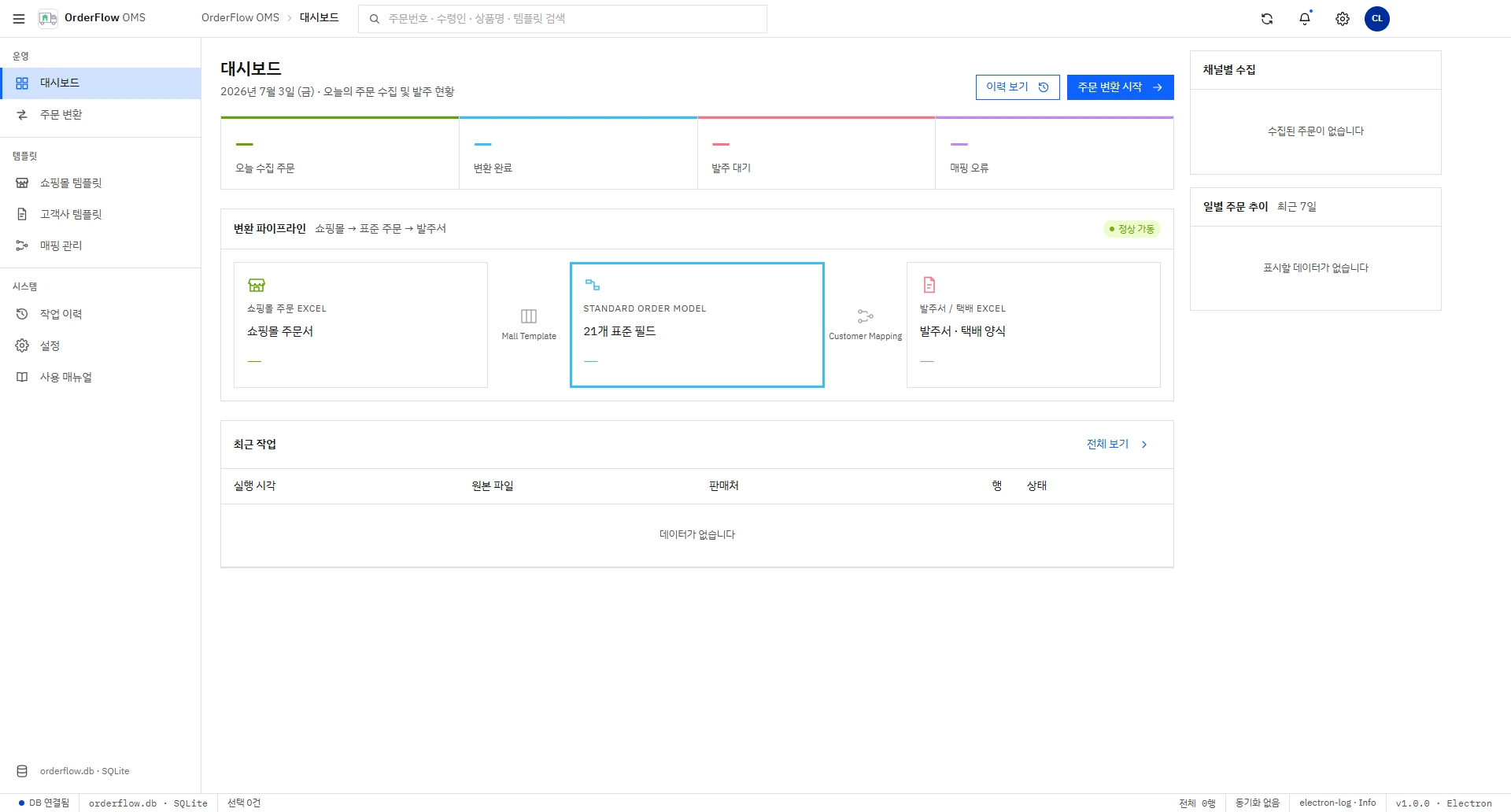The image size is (1511, 812).
Task: Click the 쇼핑몰 템플릿 store icon
Action: pyautogui.click(x=22, y=183)
